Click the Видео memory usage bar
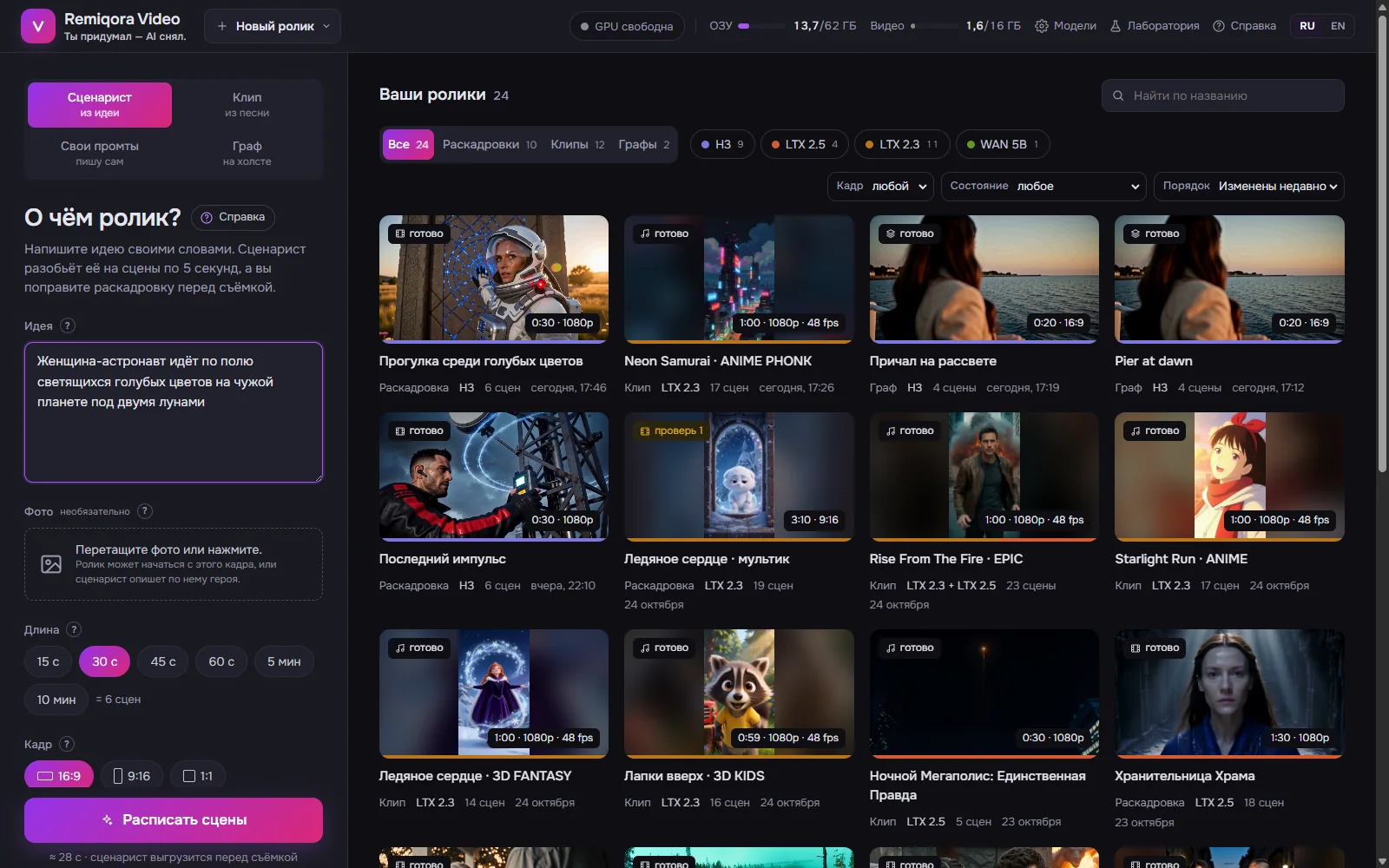The image size is (1389, 868). (x=935, y=26)
